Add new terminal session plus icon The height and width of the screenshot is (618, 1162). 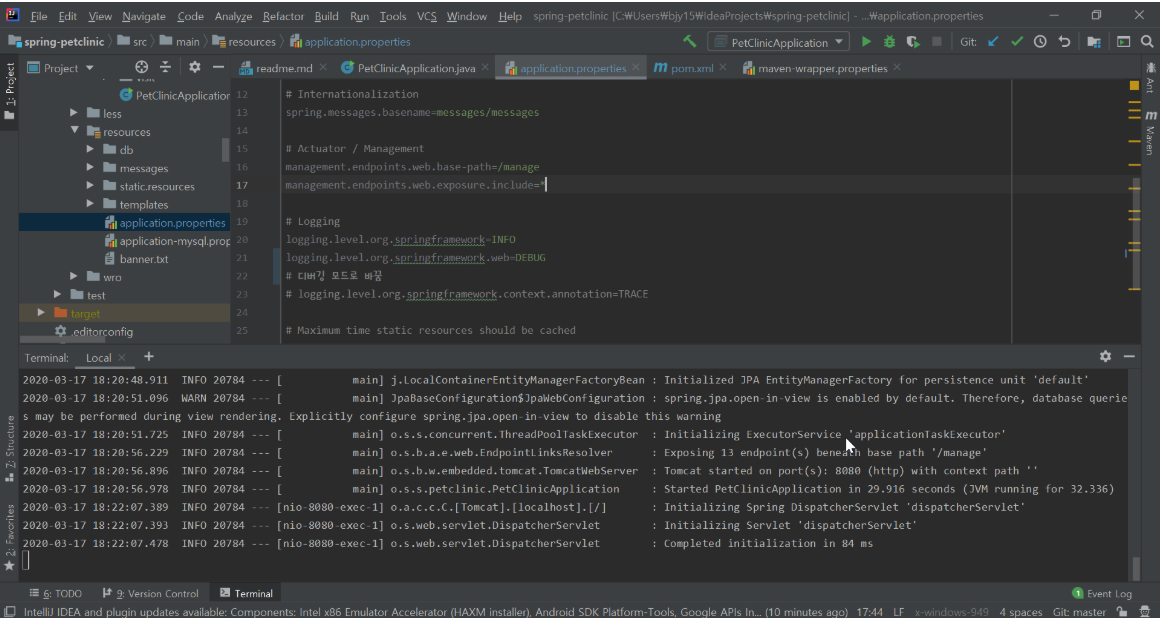(x=148, y=356)
